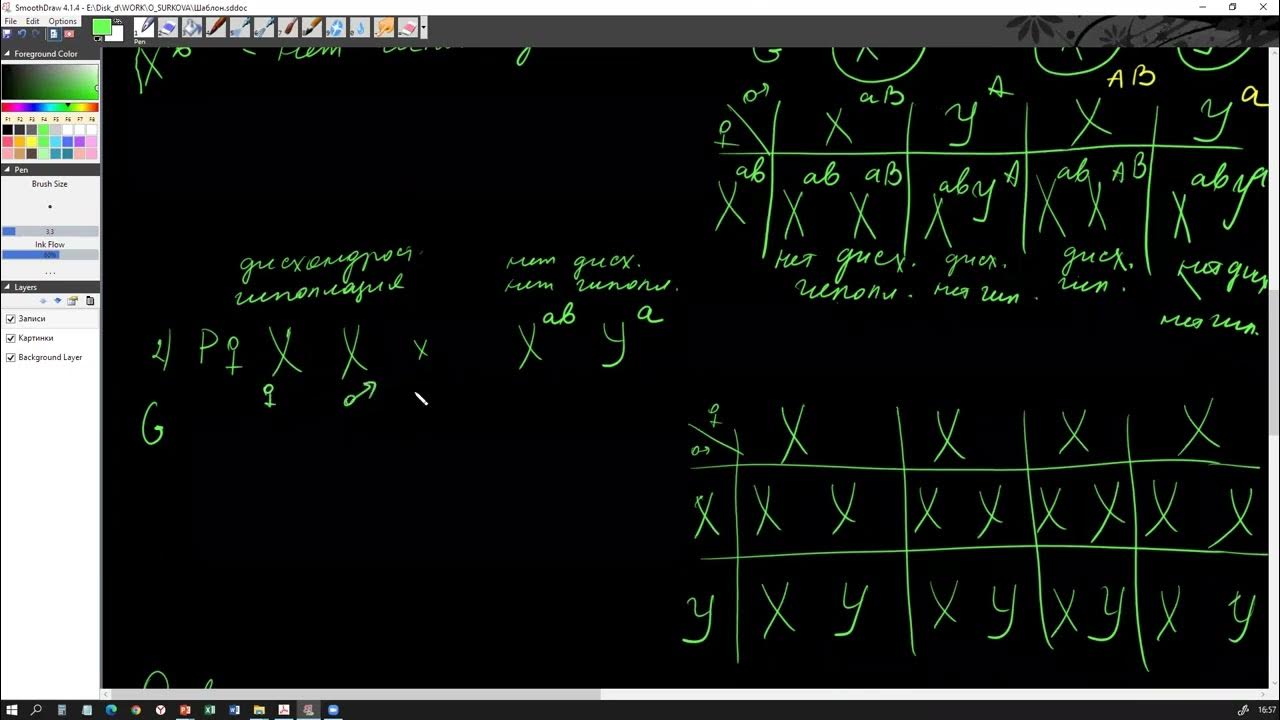
Task: Expand more pen options via the ellipsis
Action: pos(50,272)
